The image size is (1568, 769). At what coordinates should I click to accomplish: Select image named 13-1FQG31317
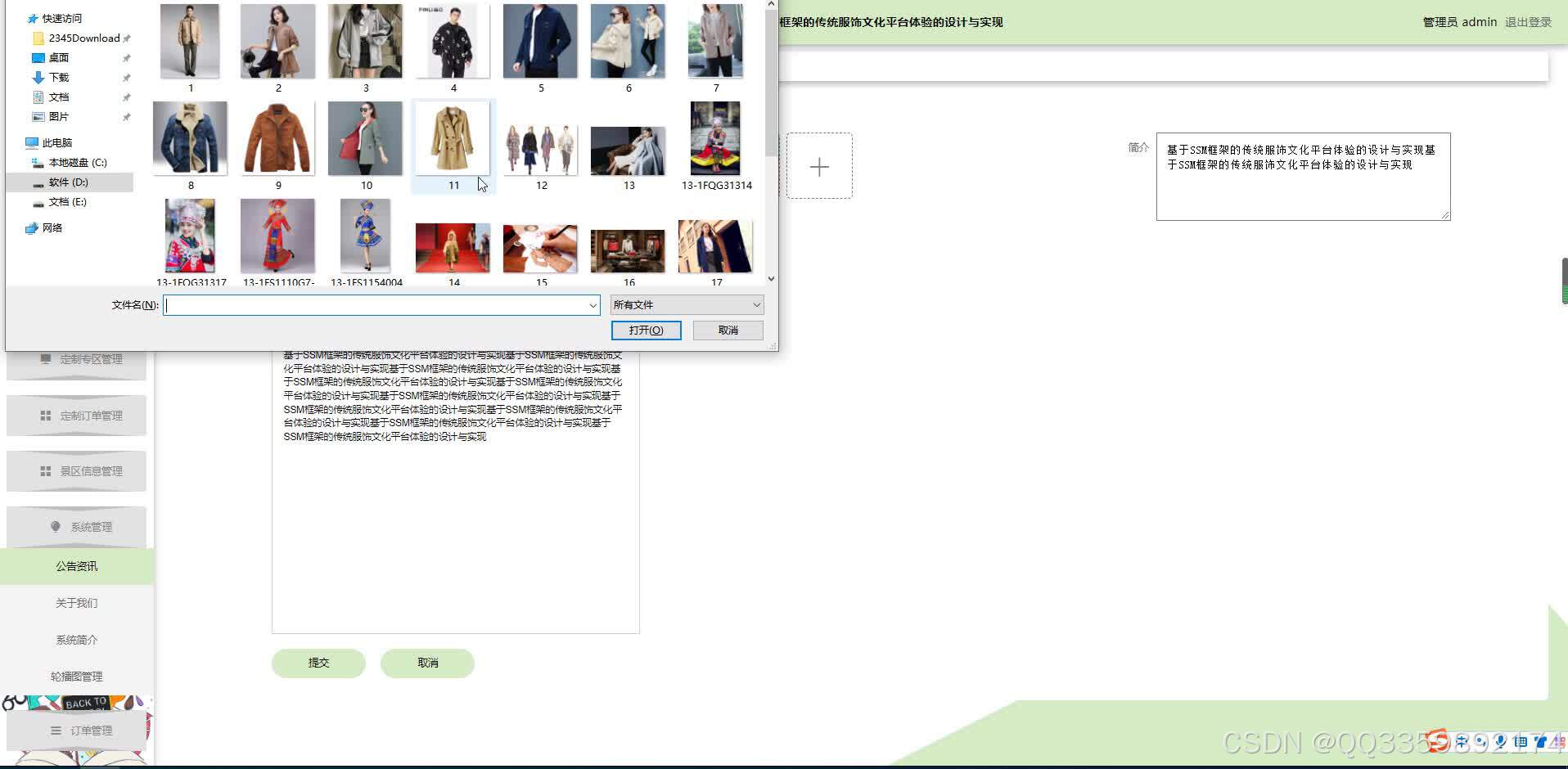[190, 236]
